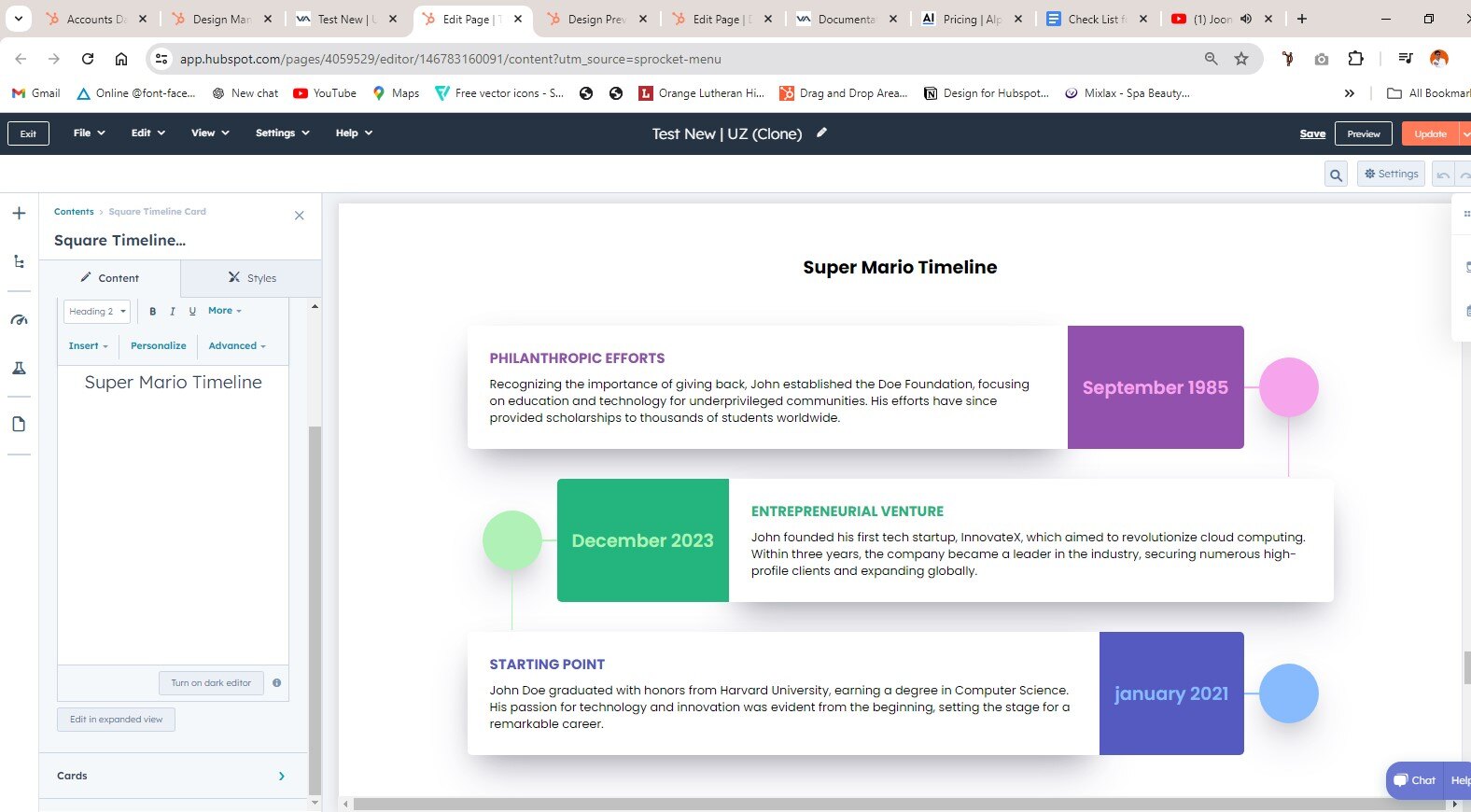
Task: Click the Preview button
Action: click(x=1363, y=133)
